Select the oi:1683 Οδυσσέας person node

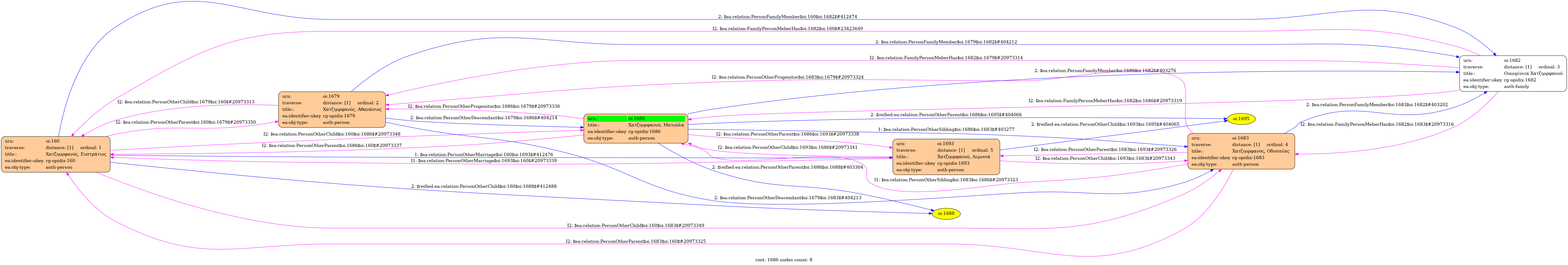(x=1241, y=151)
